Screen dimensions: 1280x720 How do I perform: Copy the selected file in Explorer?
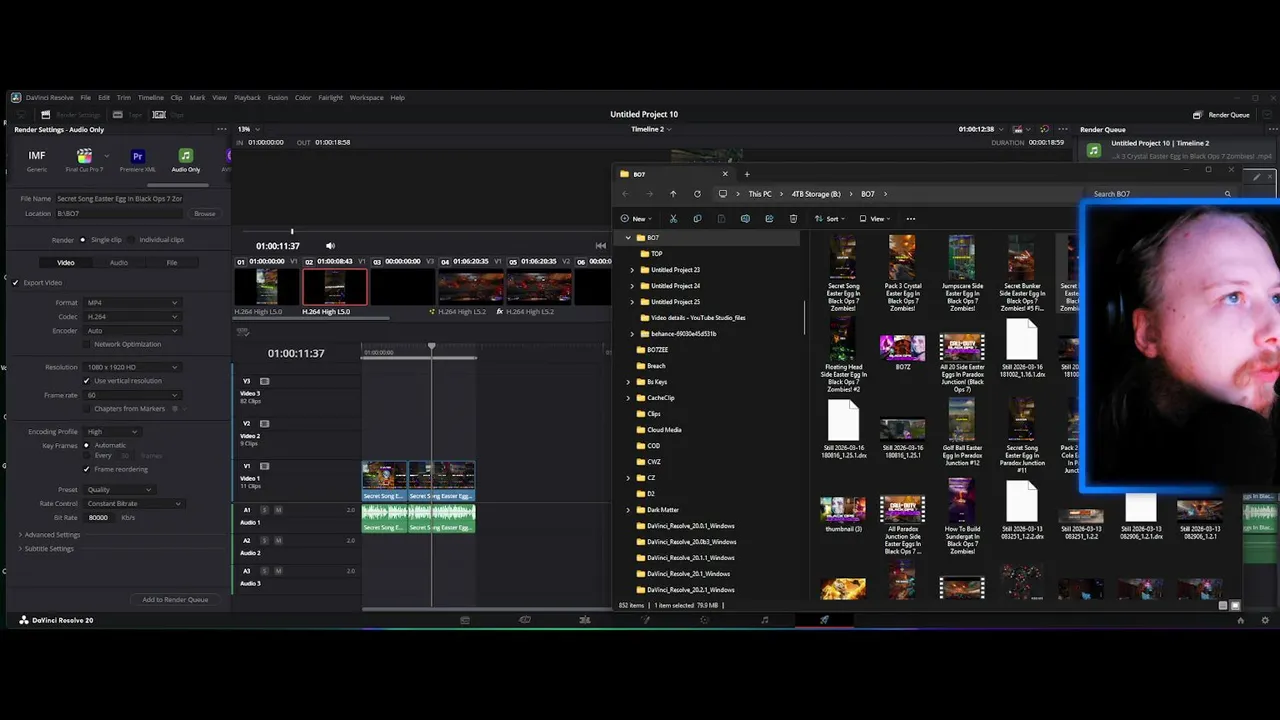[697, 219]
